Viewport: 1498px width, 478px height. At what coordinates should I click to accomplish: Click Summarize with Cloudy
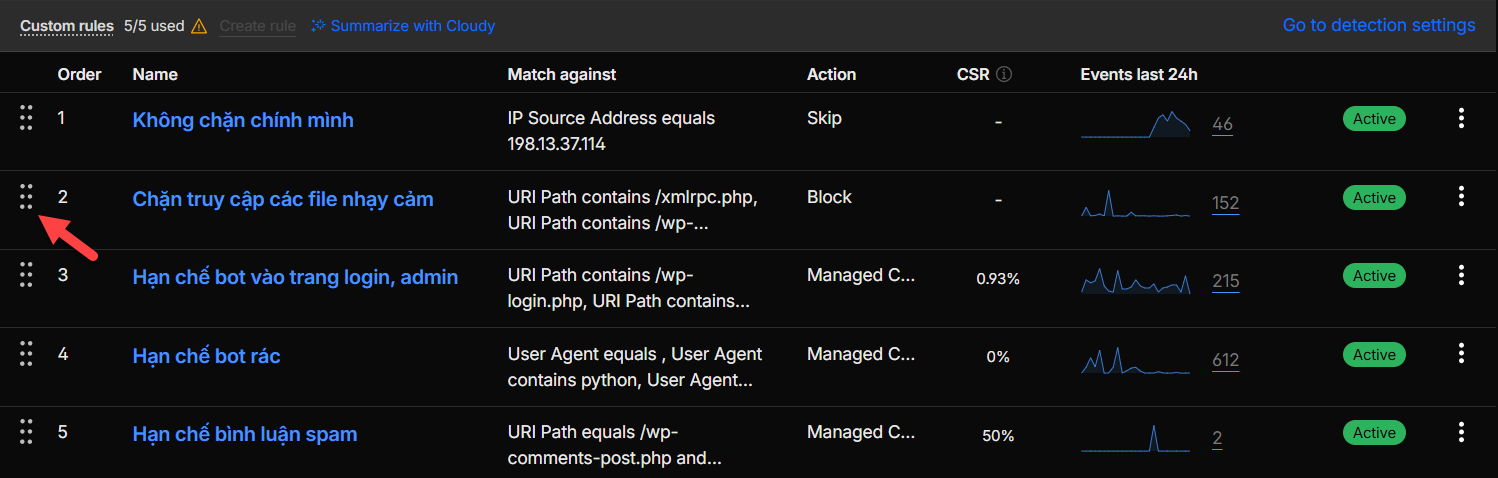tap(403, 26)
